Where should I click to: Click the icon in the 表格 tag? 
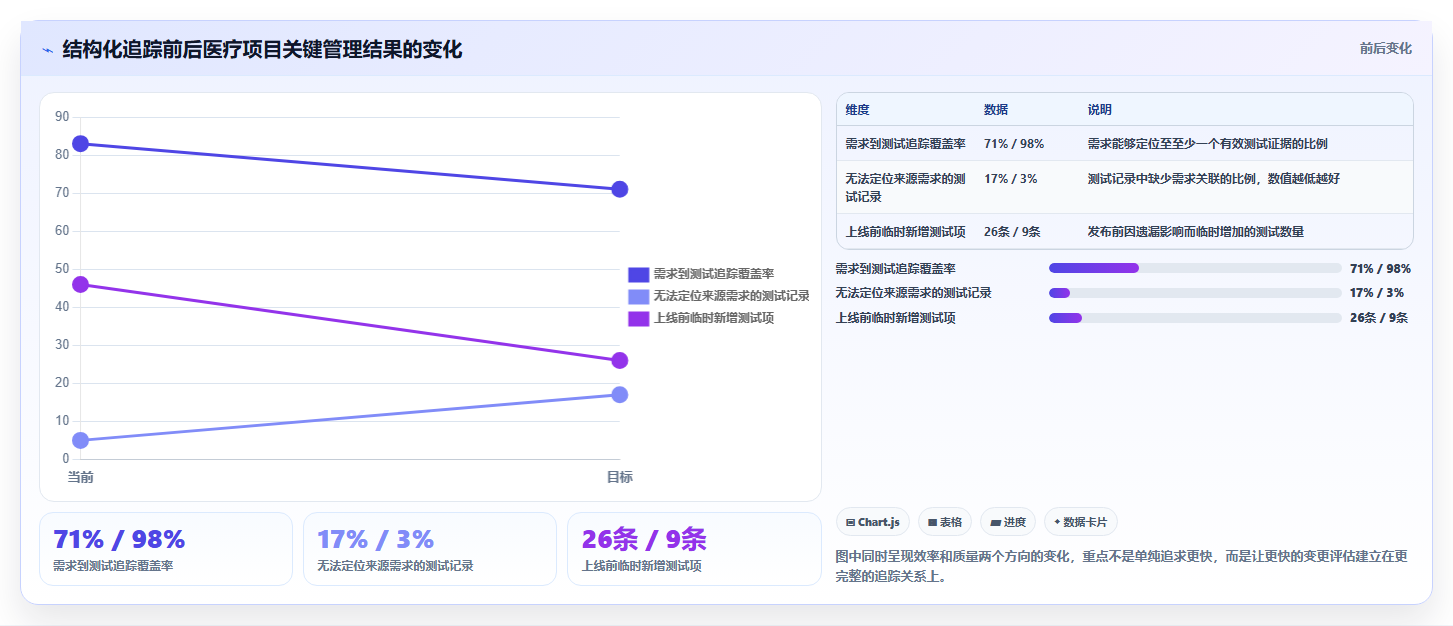coord(932,522)
